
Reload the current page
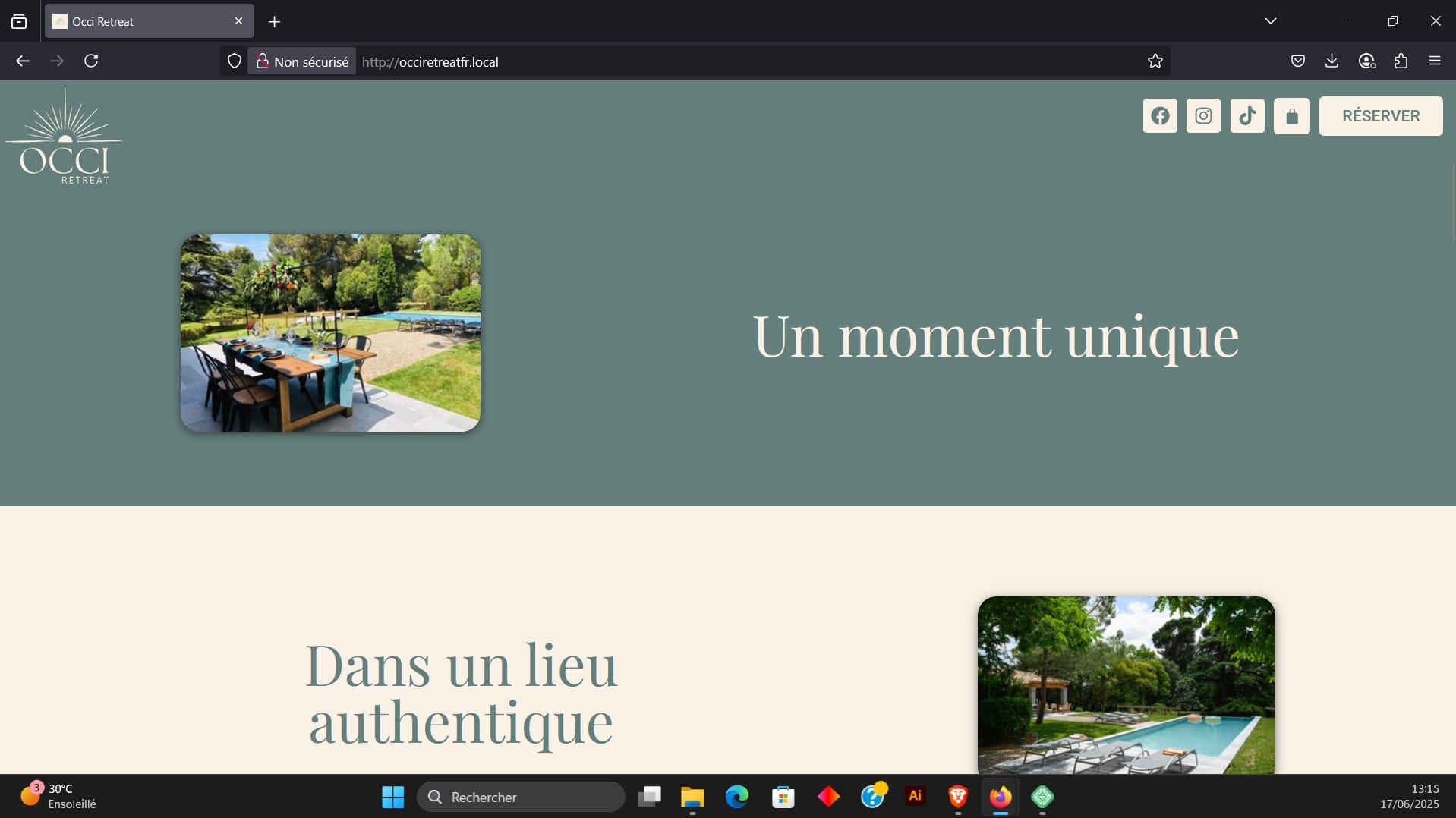click(91, 61)
